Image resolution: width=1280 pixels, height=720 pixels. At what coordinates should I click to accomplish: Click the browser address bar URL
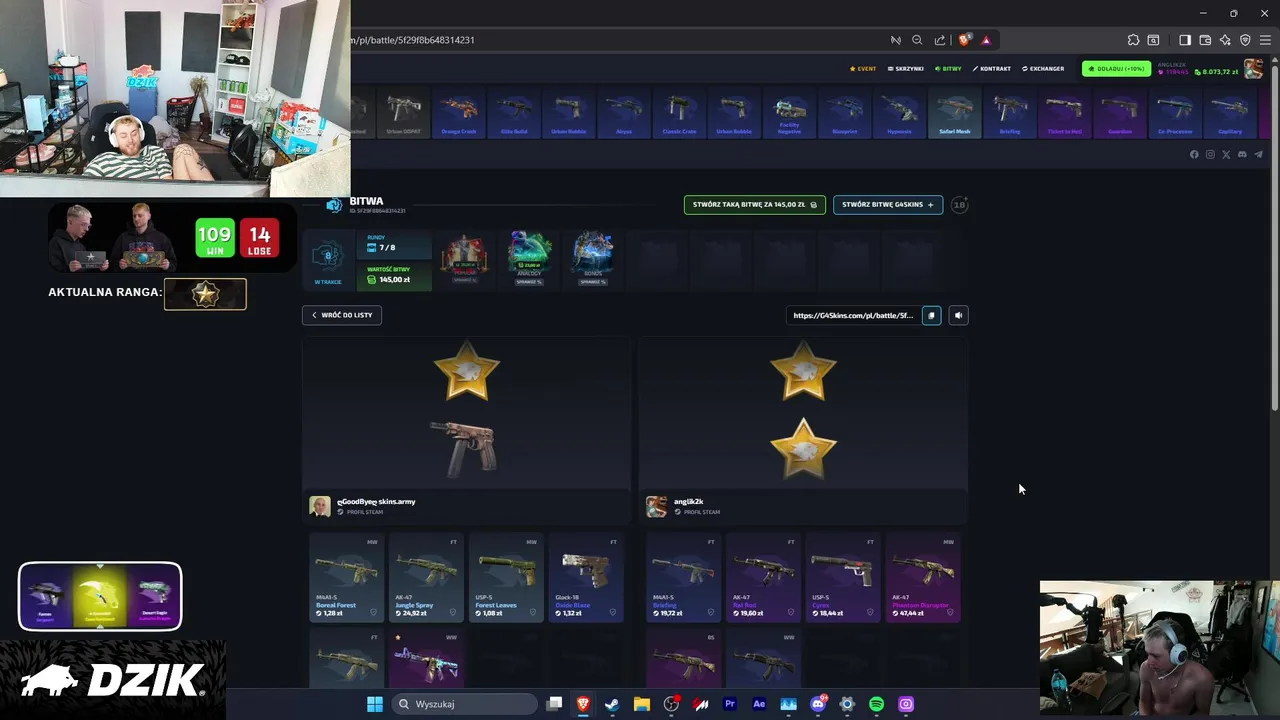click(412, 40)
